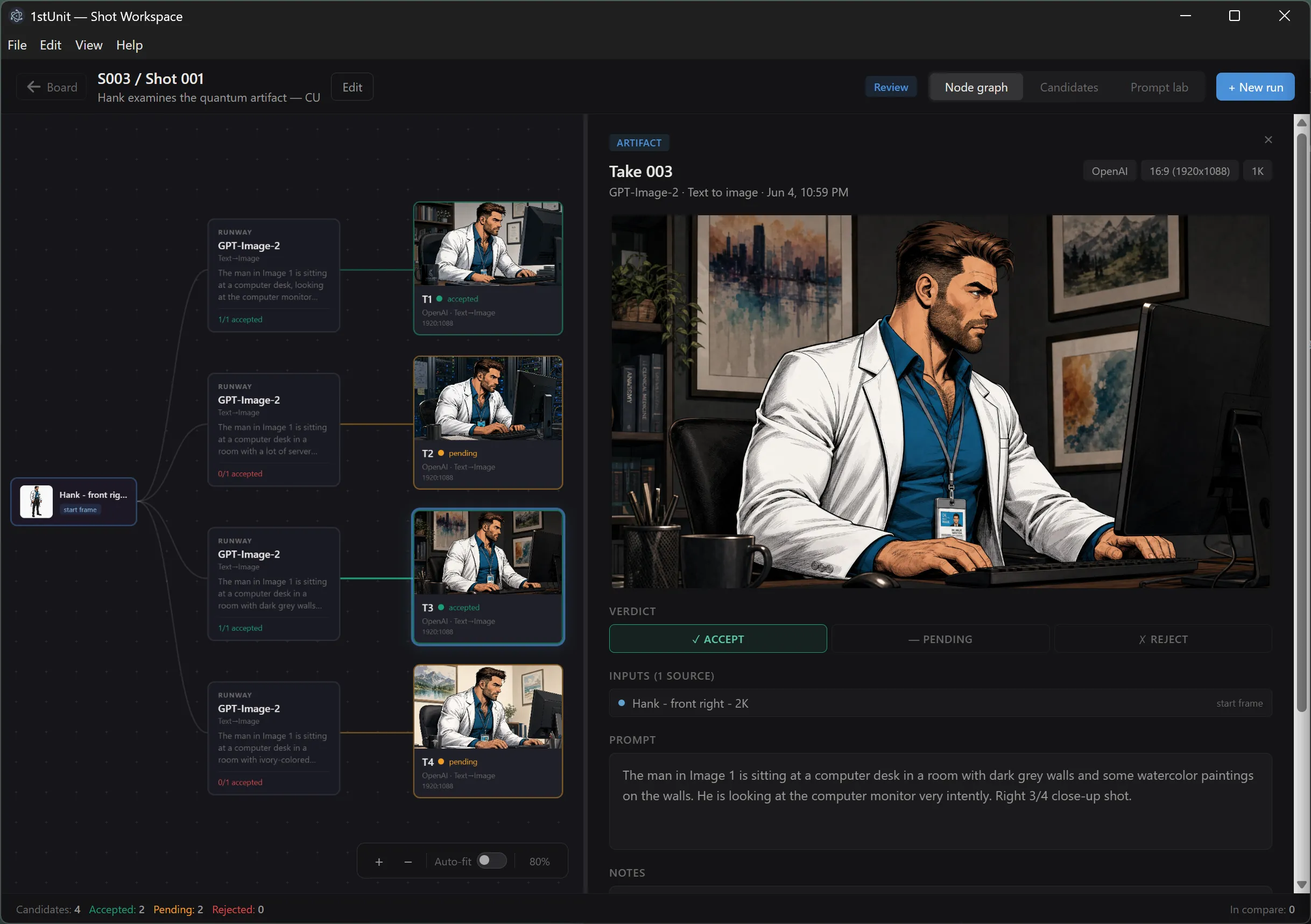The width and height of the screenshot is (1311, 924).
Task: Go back to Board with arrow button
Action: [x=52, y=87]
